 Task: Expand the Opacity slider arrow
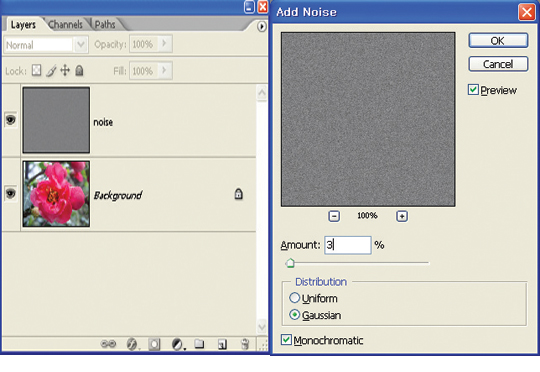click(164, 43)
